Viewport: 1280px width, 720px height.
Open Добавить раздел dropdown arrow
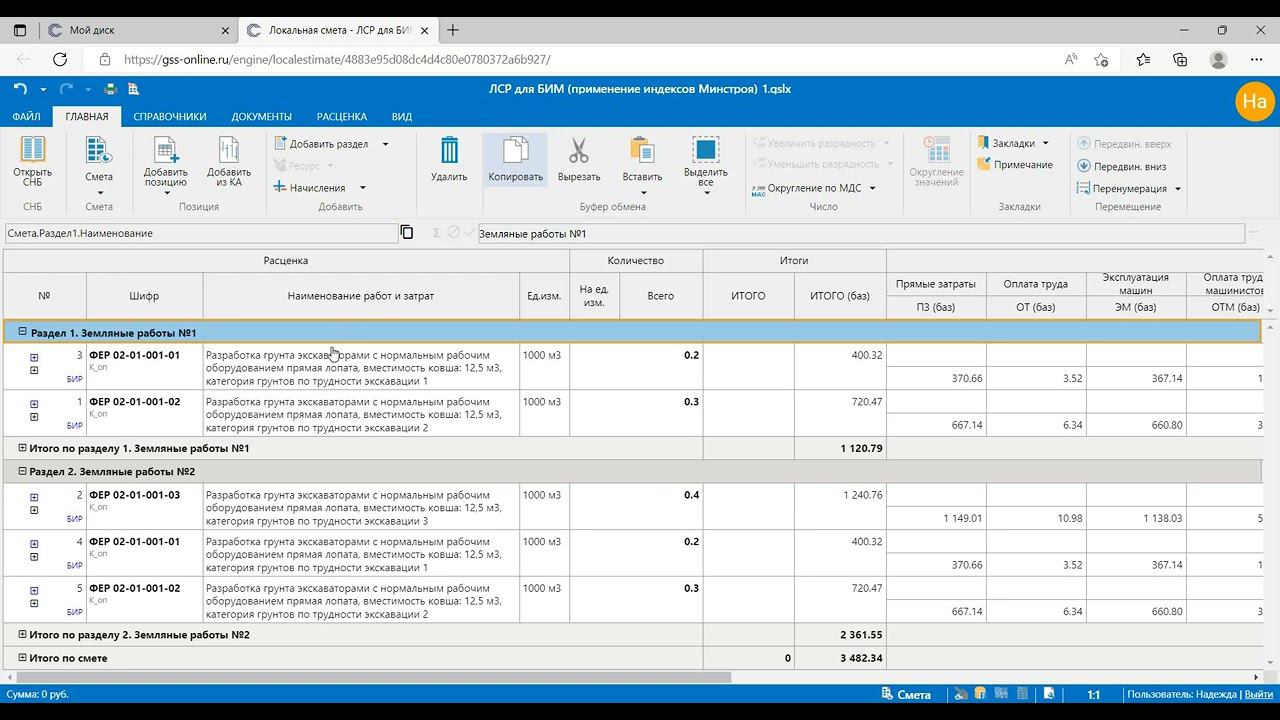pyautogui.click(x=385, y=144)
